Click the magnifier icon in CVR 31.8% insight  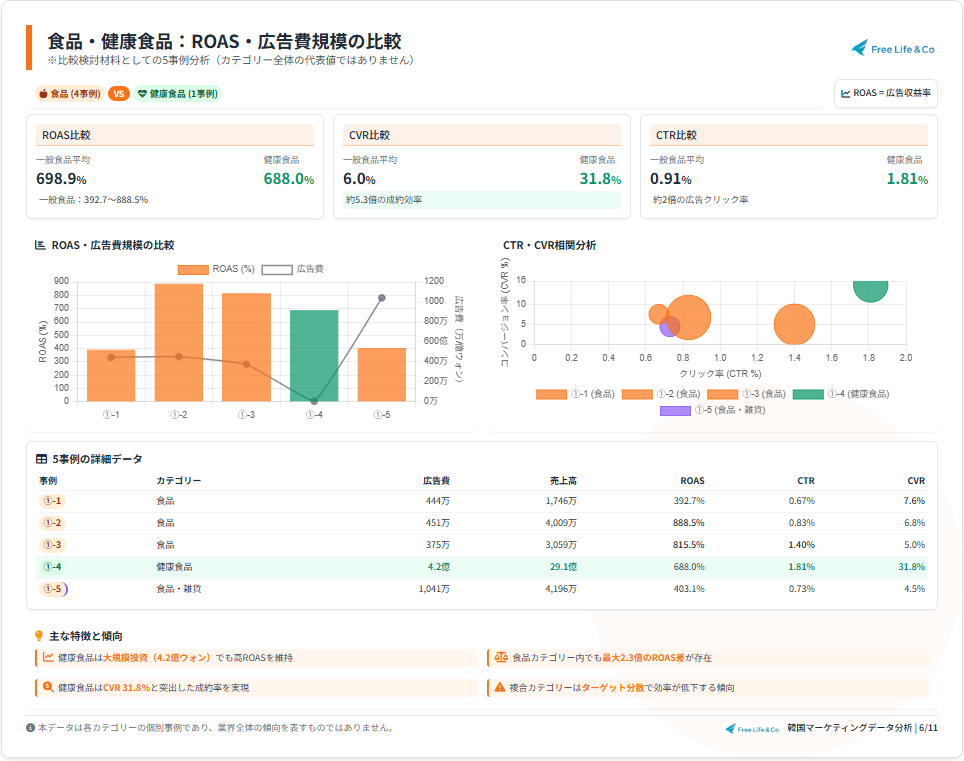pos(47,688)
